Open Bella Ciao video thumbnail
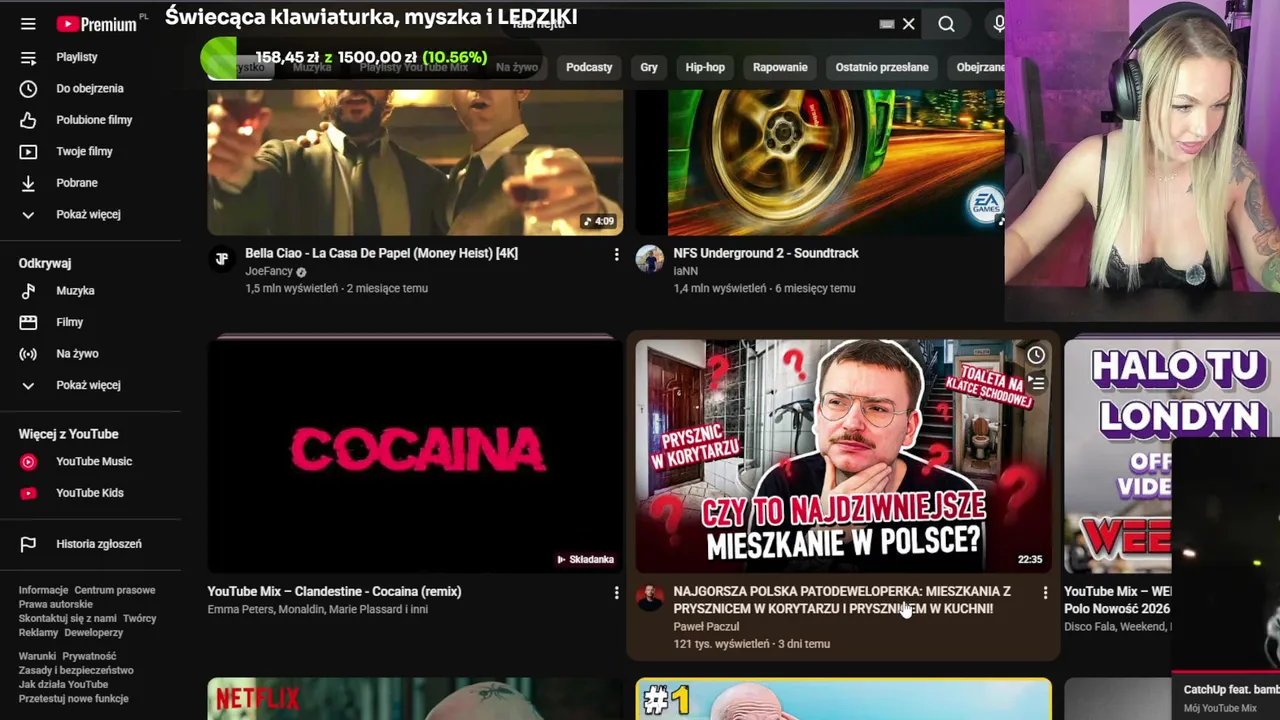The width and height of the screenshot is (1280, 720). [x=415, y=162]
